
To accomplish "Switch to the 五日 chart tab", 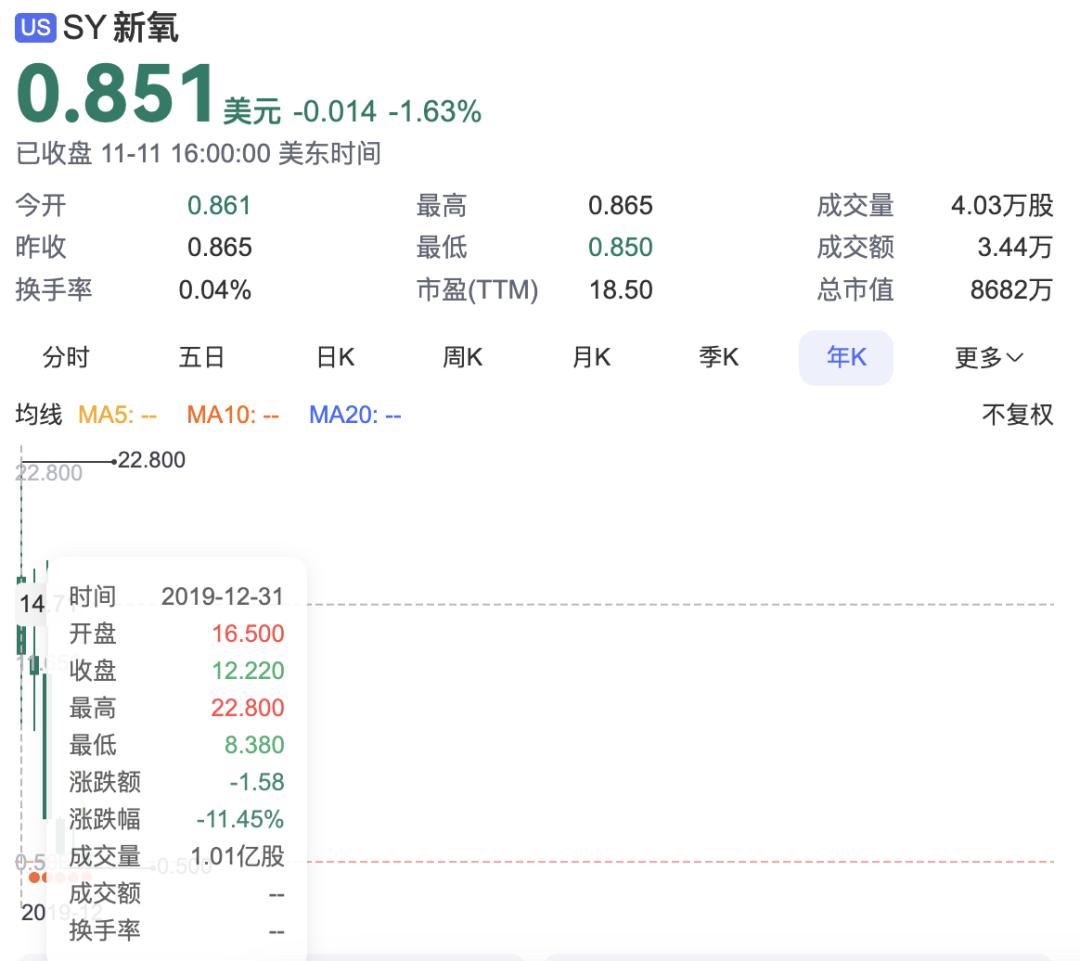I will click(x=201, y=357).
